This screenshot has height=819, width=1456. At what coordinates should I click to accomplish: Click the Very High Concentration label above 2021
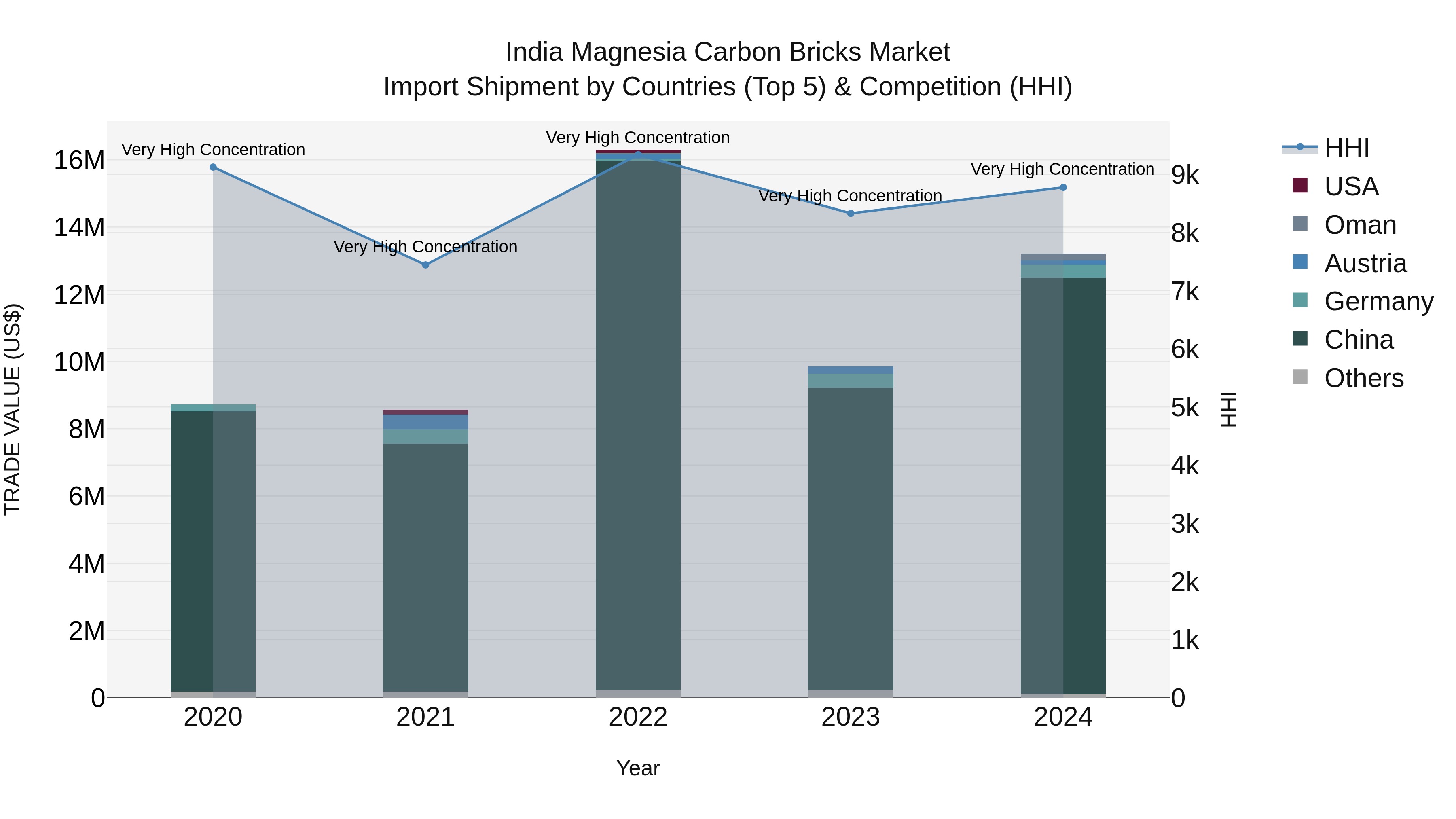click(x=425, y=247)
